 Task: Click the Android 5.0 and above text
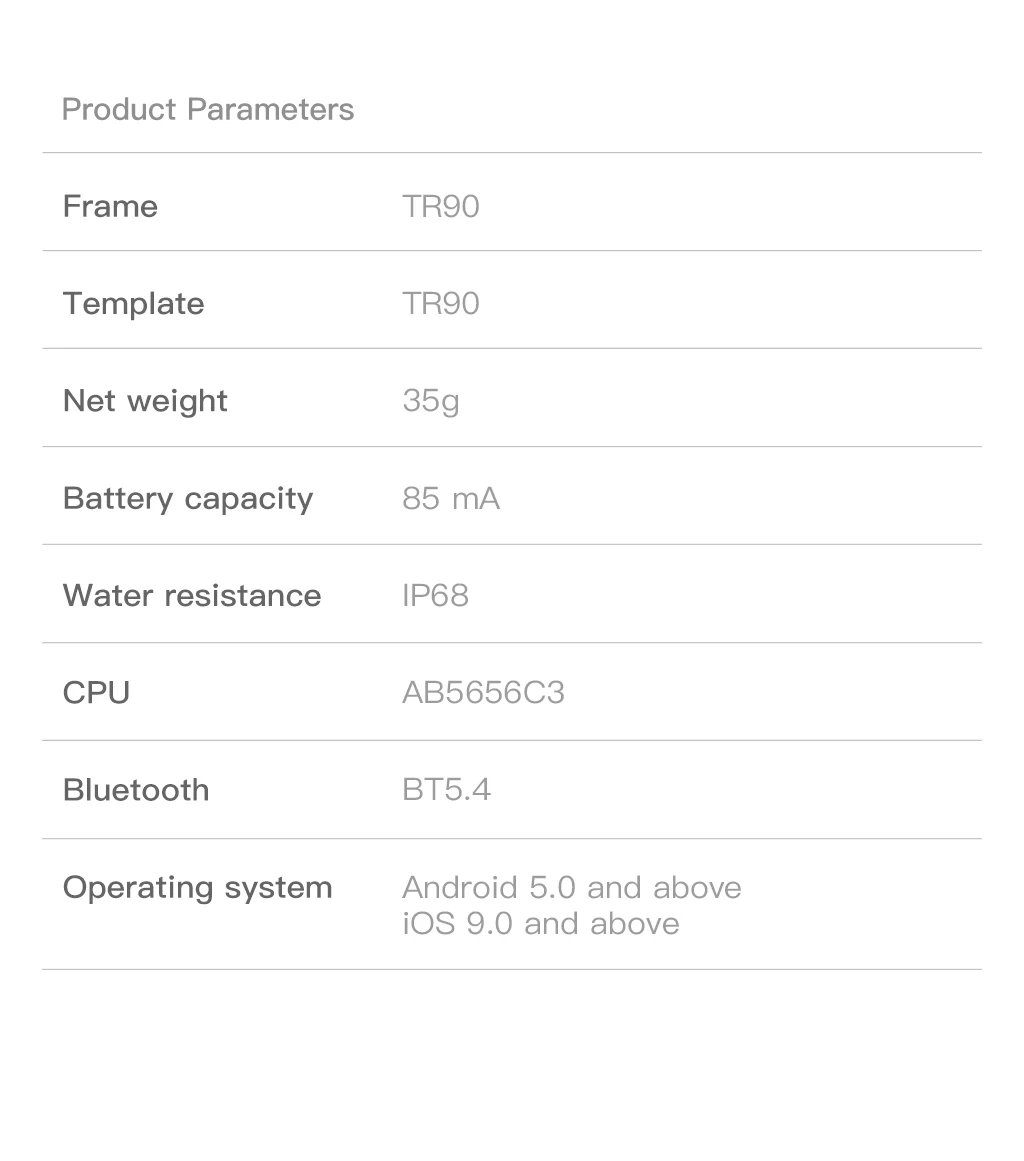(x=571, y=887)
